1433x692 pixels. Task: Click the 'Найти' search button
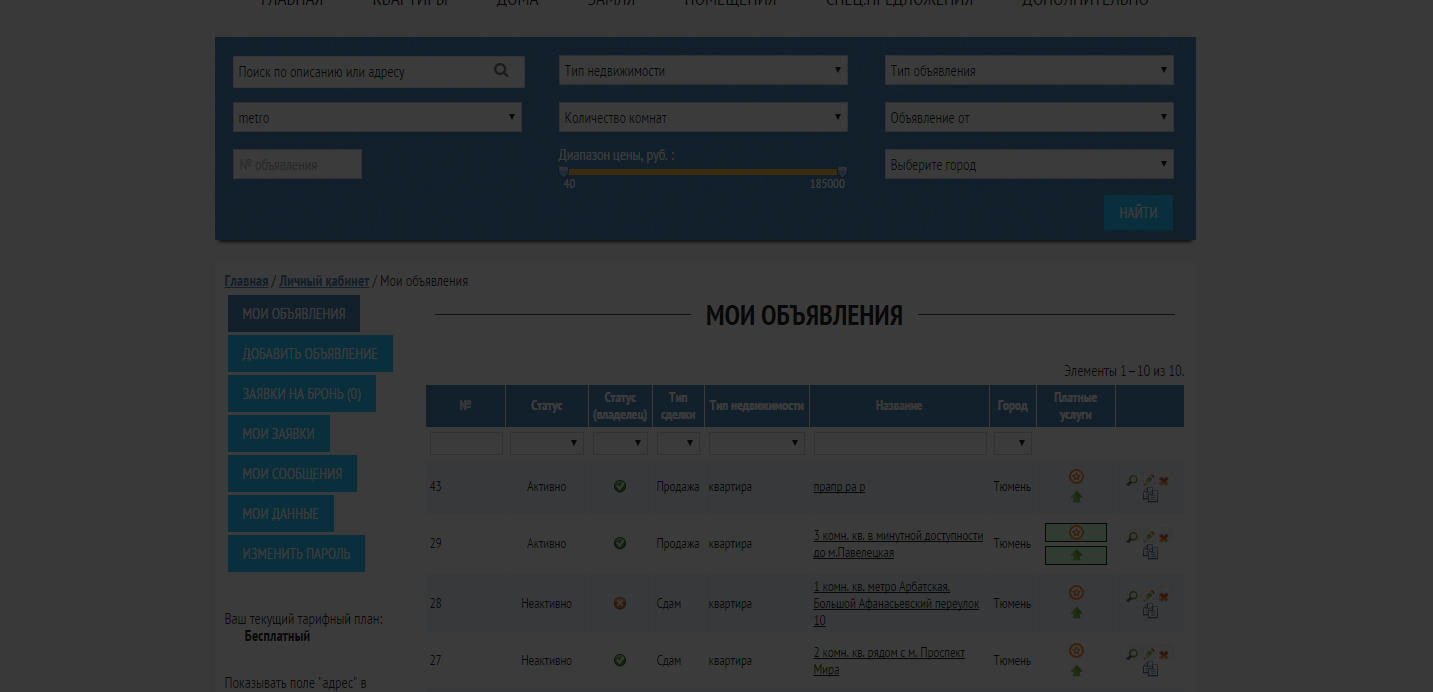point(1138,213)
